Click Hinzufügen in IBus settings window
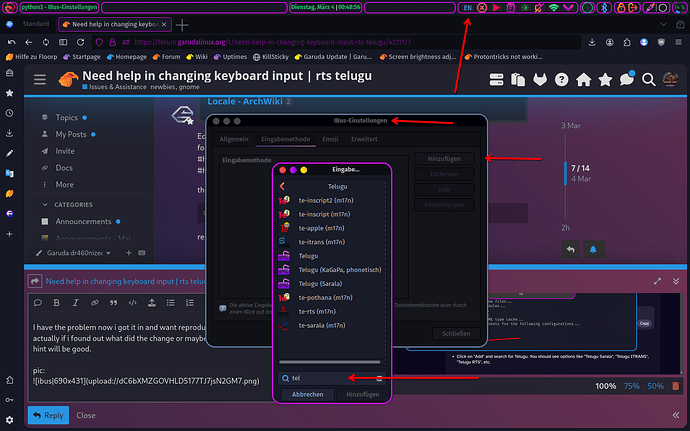 [444, 159]
